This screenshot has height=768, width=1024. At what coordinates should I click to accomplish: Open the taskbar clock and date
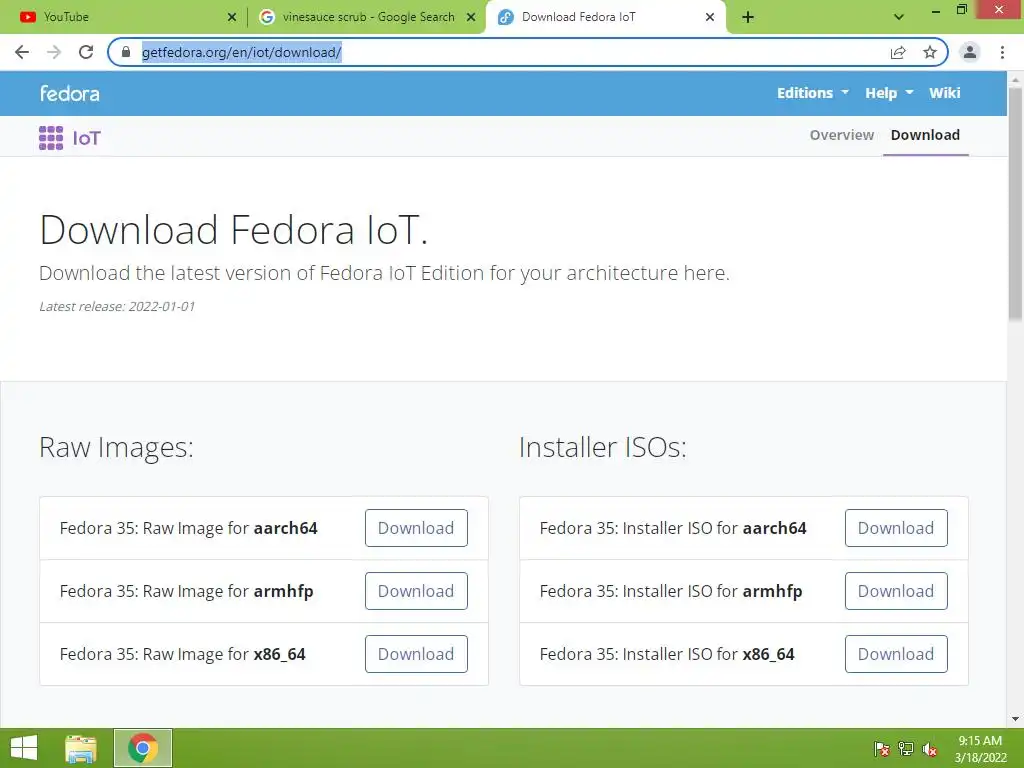coord(980,749)
